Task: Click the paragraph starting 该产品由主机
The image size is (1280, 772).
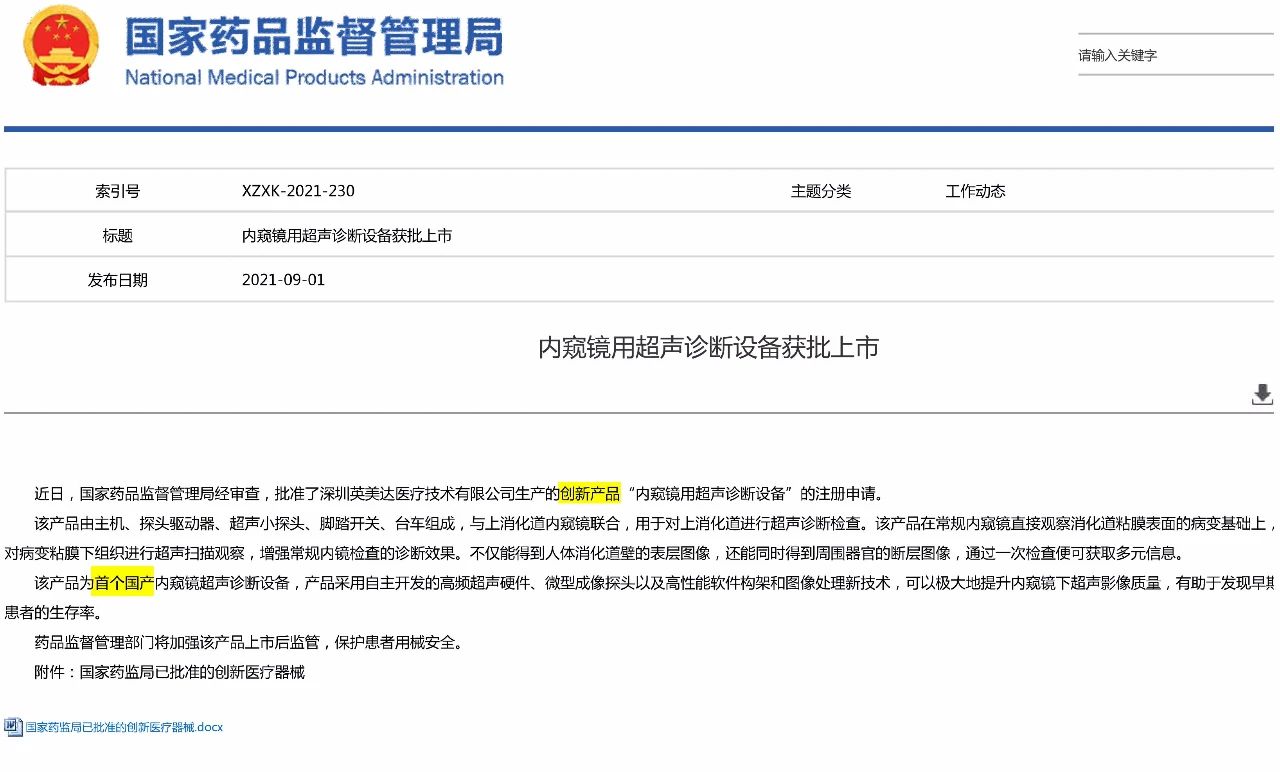Action: click(655, 523)
